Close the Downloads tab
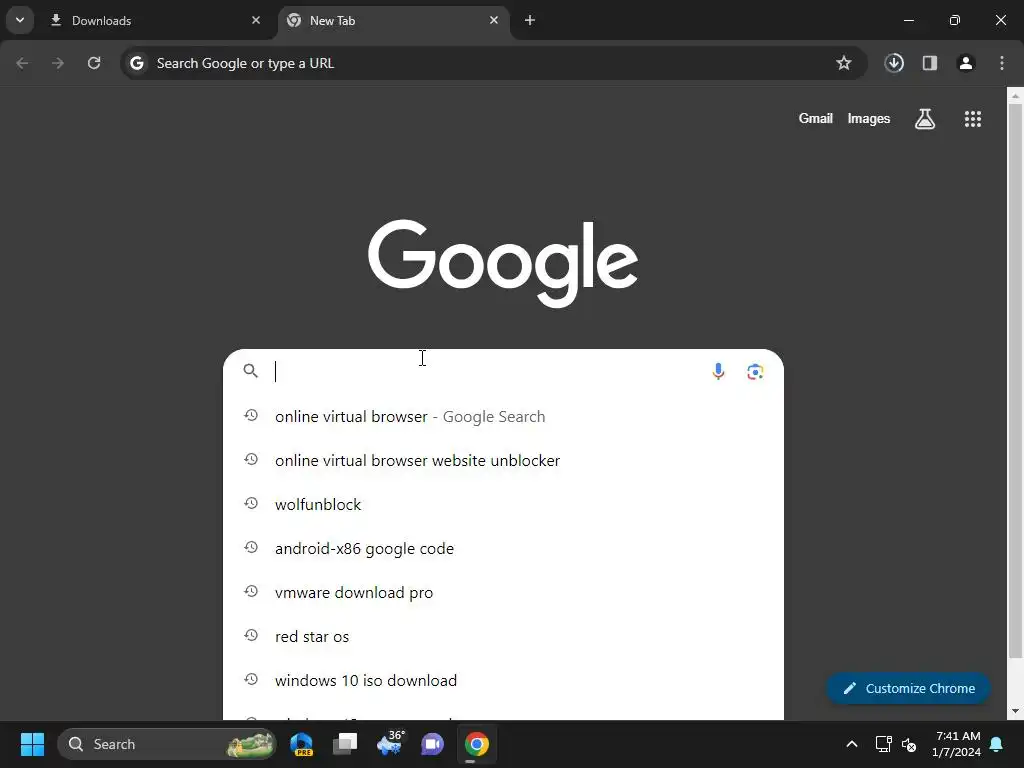Image resolution: width=1024 pixels, height=768 pixels. click(256, 20)
